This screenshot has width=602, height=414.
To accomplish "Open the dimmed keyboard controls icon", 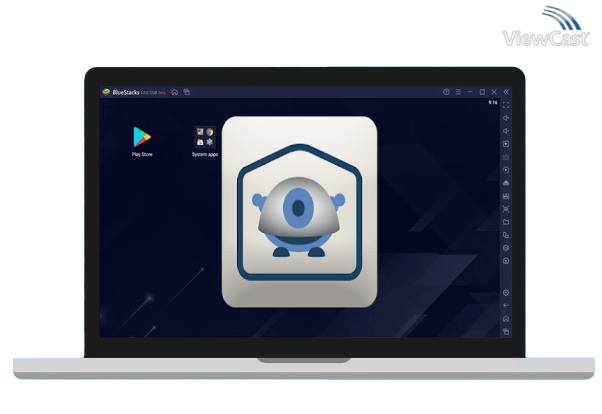I will 506,157.
